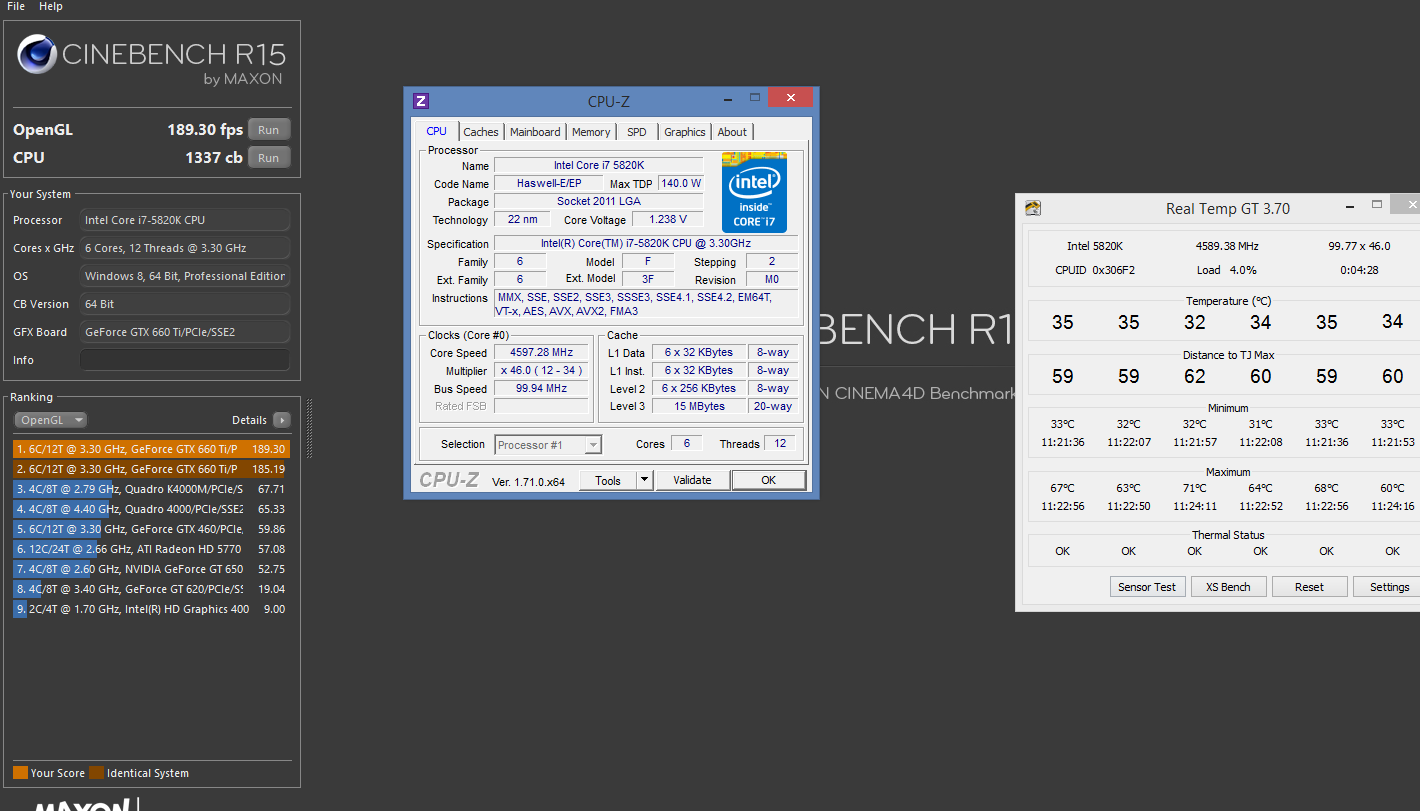Screen dimensions: 1420x811
Task: Reset min/max temperatures in Real Temp
Action: [1310, 587]
